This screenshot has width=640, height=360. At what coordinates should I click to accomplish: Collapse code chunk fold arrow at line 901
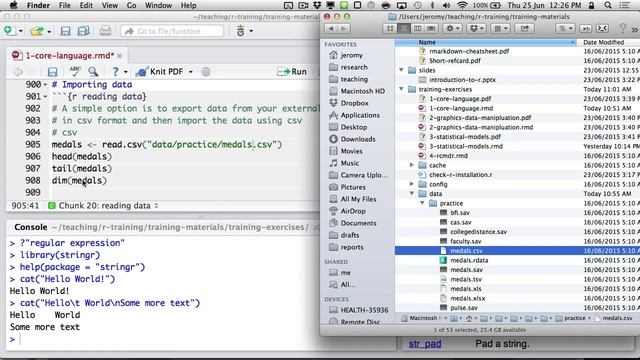[x=45, y=97]
